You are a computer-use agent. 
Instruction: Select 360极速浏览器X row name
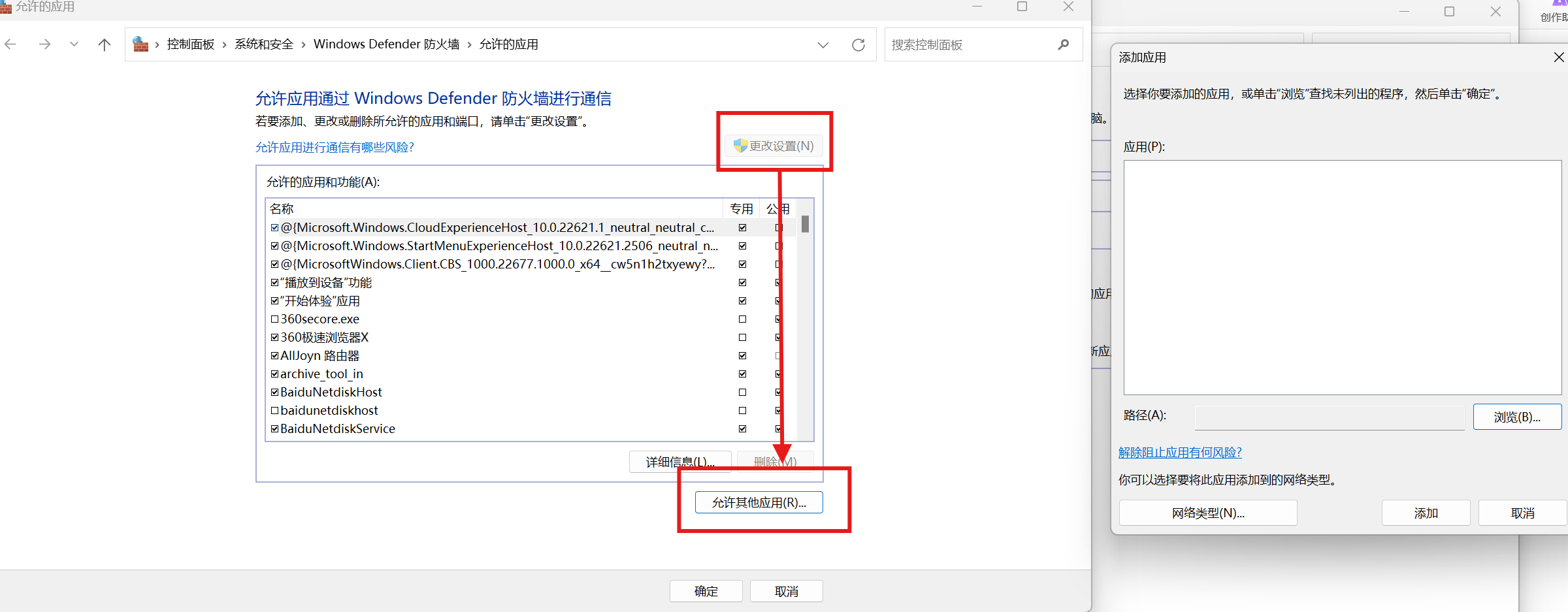(x=325, y=338)
